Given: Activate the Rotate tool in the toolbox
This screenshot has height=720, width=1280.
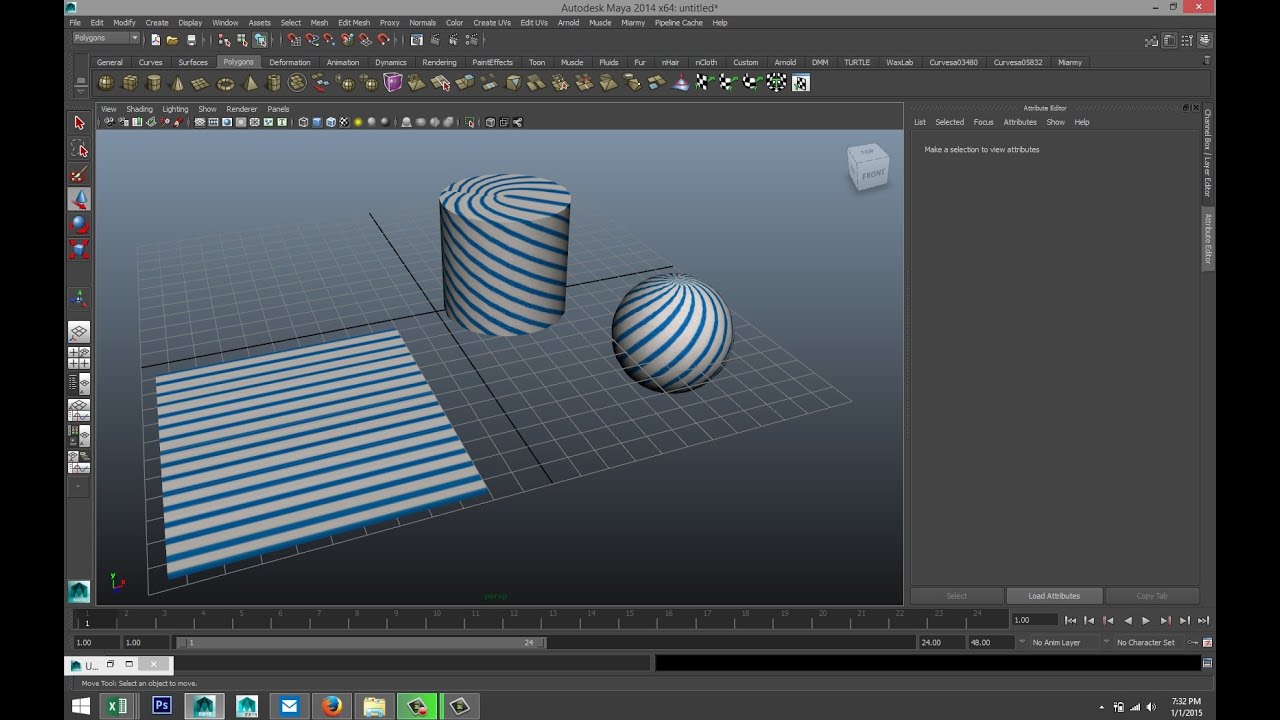Looking at the screenshot, I should pos(79,224).
